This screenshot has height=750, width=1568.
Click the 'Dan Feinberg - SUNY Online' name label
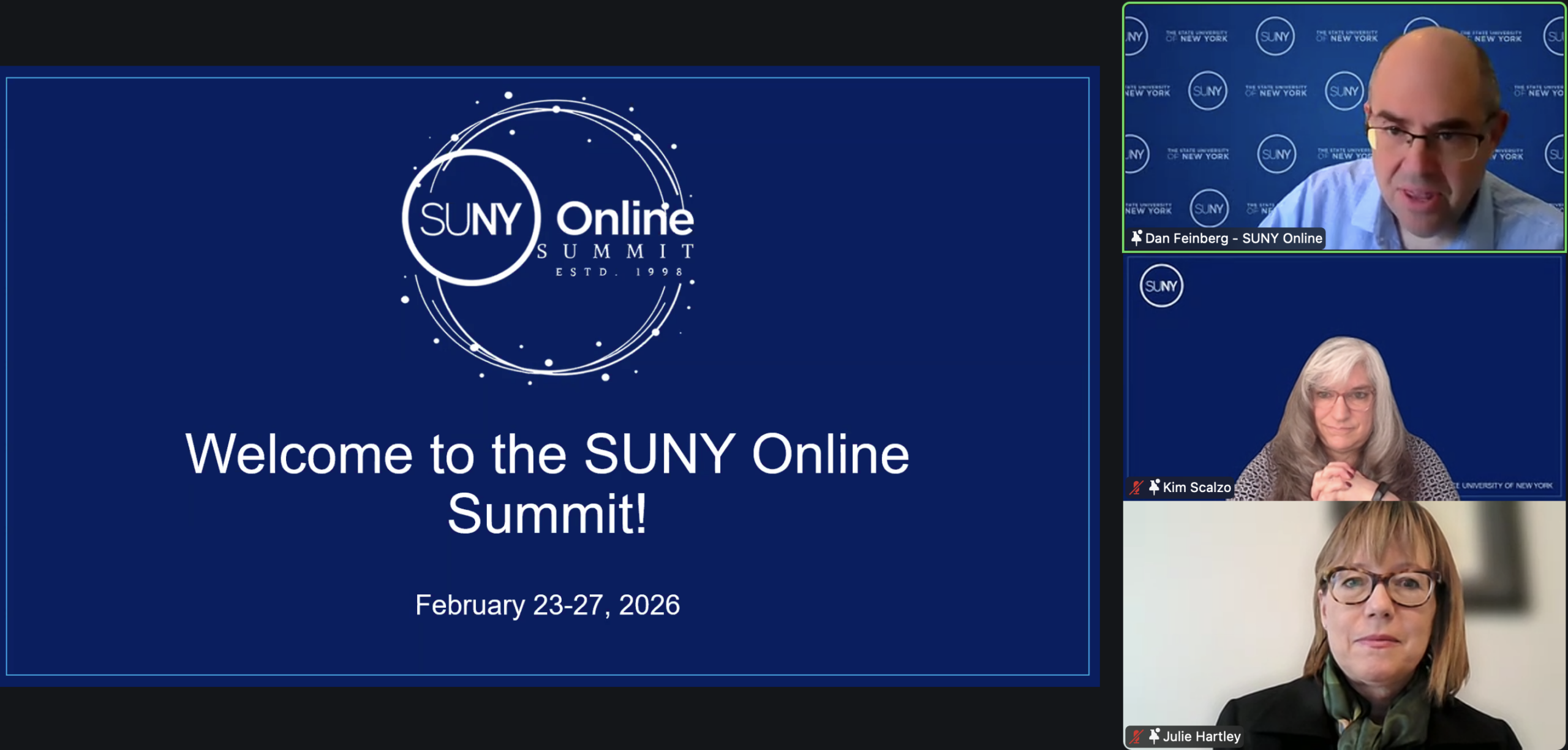pyautogui.click(x=1233, y=238)
